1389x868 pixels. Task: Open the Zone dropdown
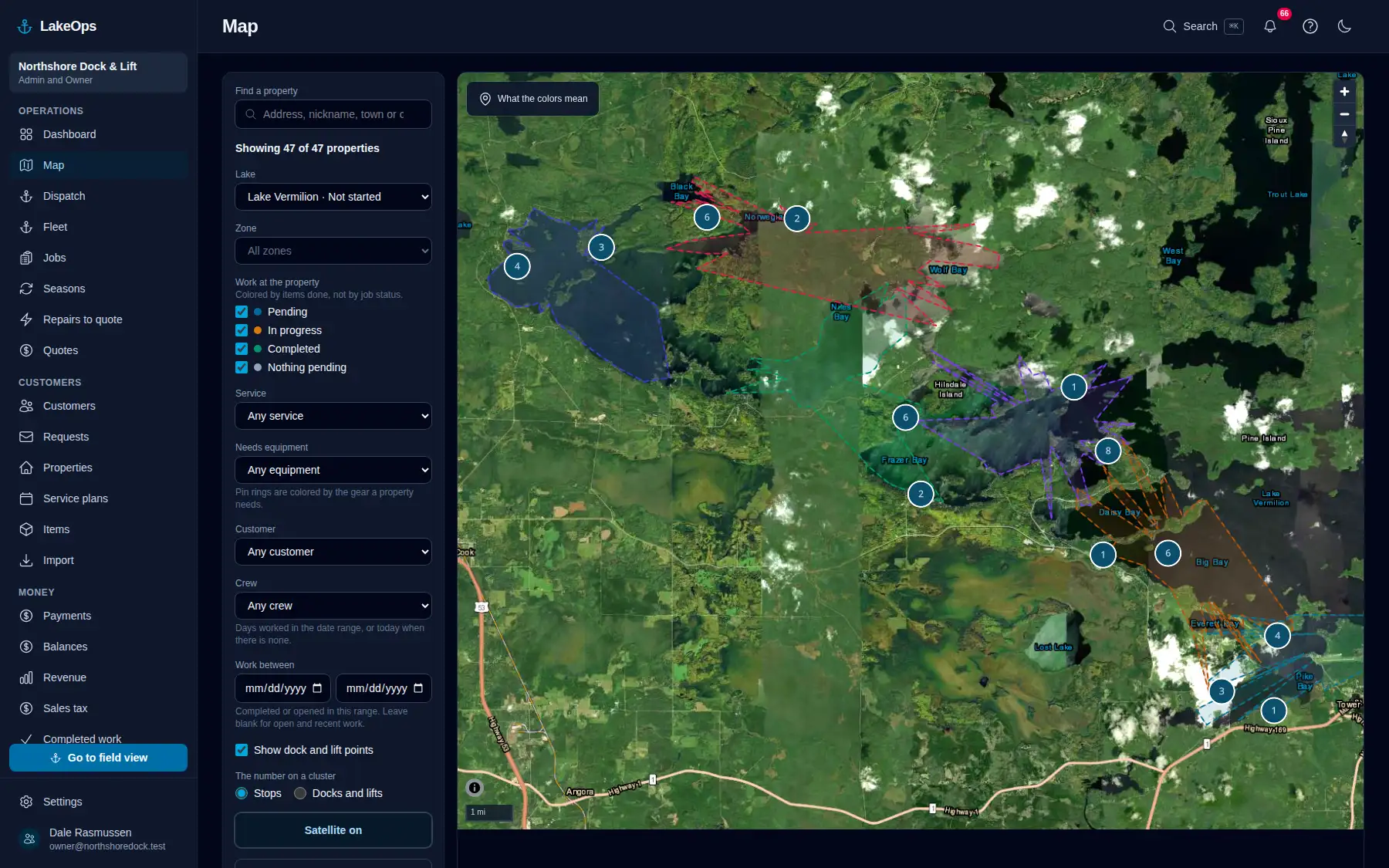(333, 251)
